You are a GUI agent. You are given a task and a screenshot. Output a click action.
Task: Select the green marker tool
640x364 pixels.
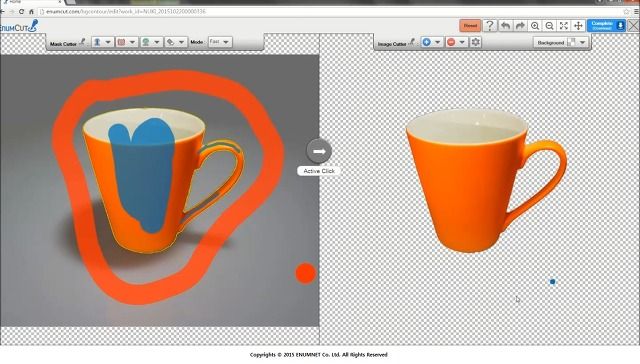tap(146, 42)
